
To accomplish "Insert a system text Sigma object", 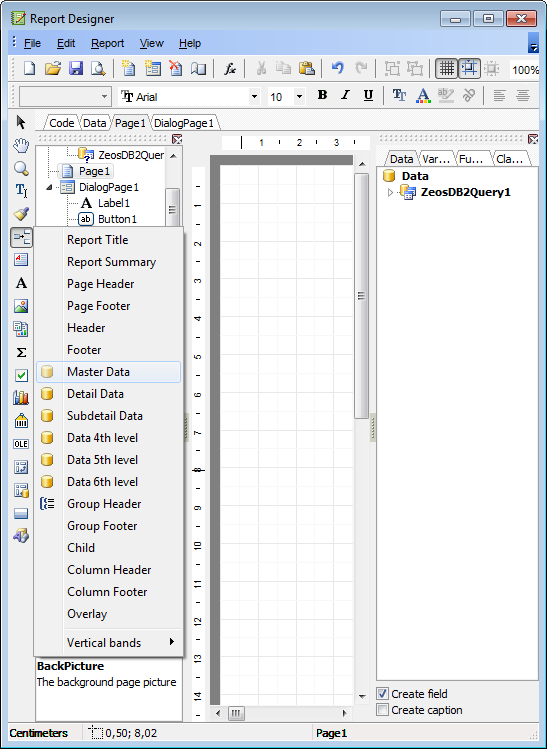I will tap(21, 353).
